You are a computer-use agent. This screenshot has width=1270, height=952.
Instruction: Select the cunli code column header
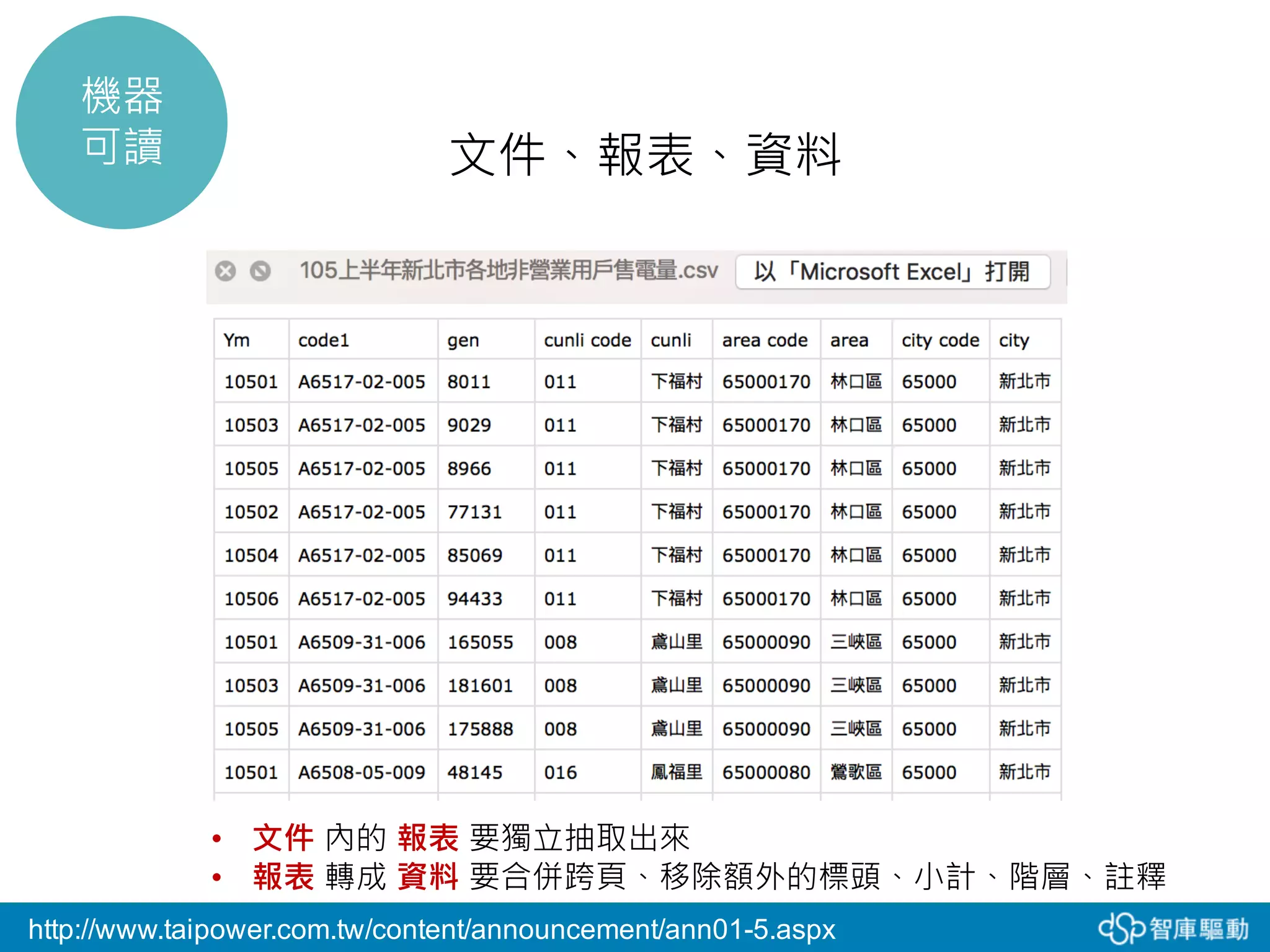coord(587,340)
